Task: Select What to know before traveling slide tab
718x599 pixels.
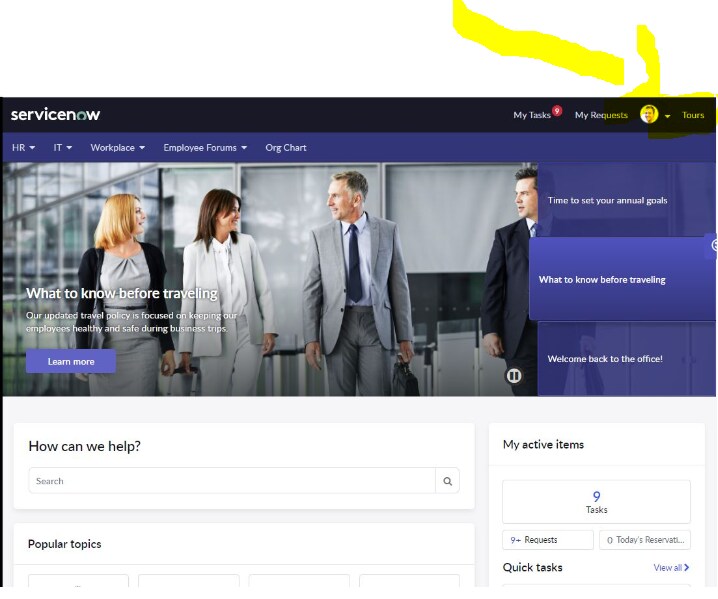Action: (x=622, y=279)
